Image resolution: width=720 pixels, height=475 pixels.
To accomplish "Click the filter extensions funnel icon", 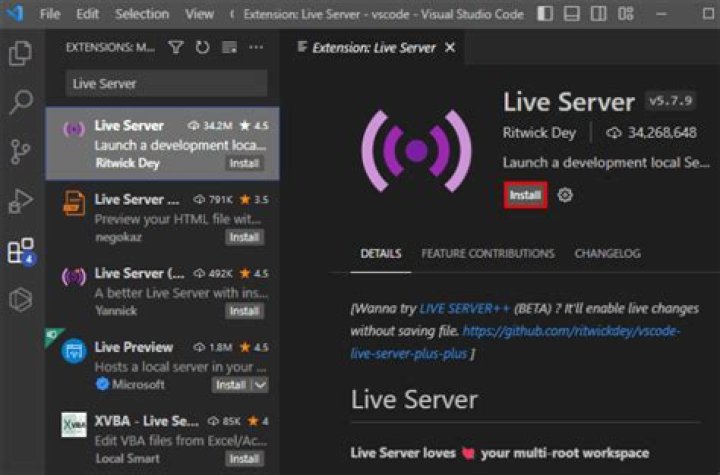I will [176, 47].
